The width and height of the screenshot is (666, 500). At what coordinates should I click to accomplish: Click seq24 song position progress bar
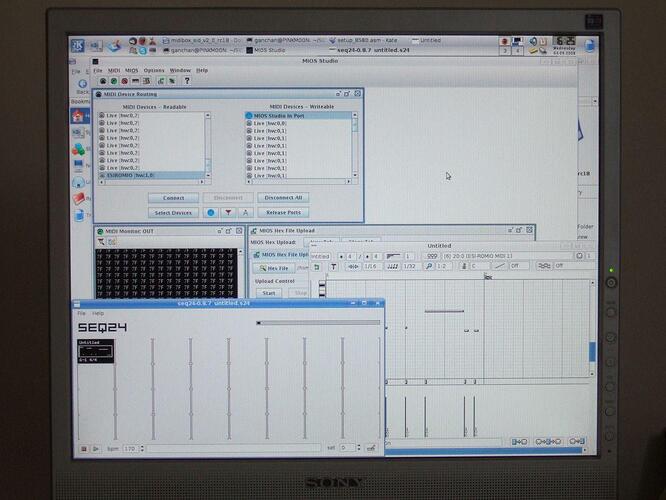[x=318, y=323]
